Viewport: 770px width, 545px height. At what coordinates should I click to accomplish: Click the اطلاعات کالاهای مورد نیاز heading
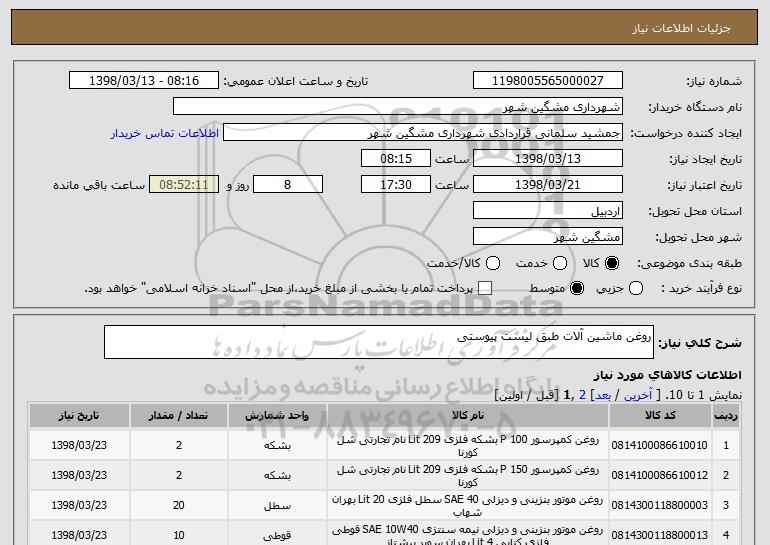667,375
